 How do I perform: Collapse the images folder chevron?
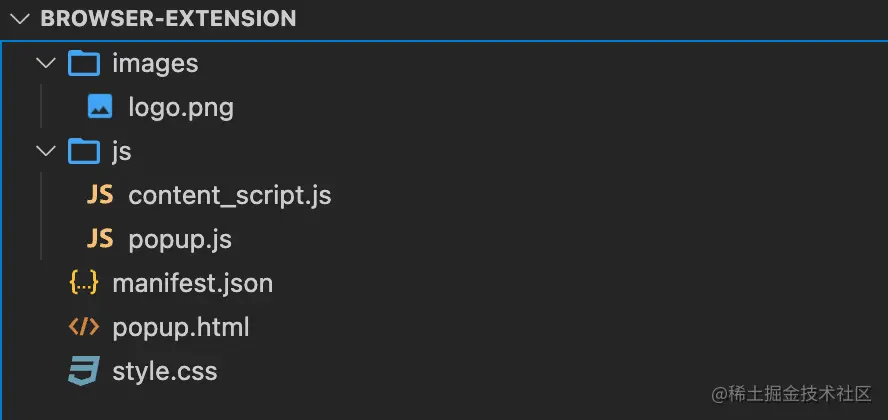pos(45,63)
